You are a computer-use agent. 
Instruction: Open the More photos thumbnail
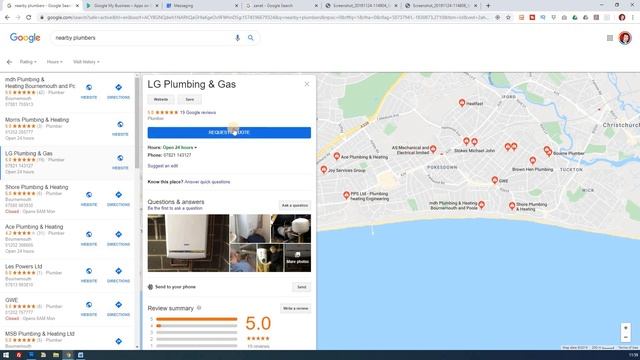pyautogui.click(x=298, y=258)
